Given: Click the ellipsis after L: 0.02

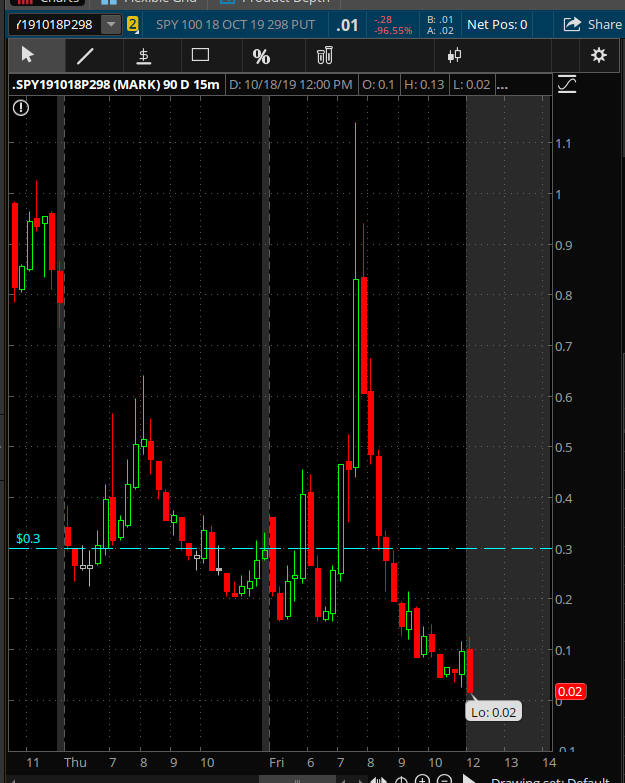Looking at the screenshot, I should click(502, 85).
